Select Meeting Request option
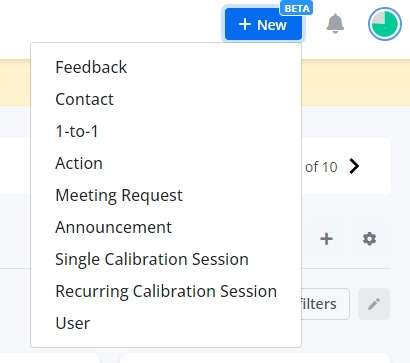Viewport: 410px width, 363px height. (119, 195)
